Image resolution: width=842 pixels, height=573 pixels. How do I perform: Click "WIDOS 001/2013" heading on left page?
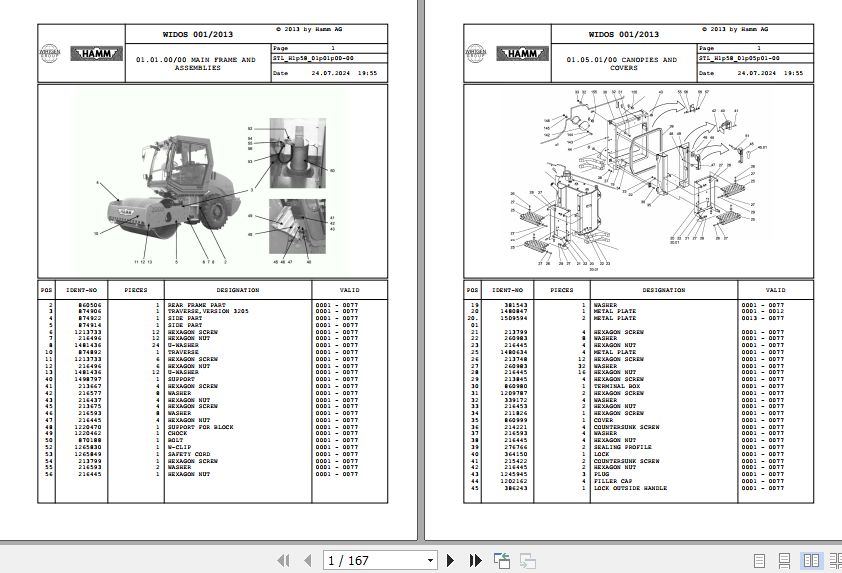198,34
